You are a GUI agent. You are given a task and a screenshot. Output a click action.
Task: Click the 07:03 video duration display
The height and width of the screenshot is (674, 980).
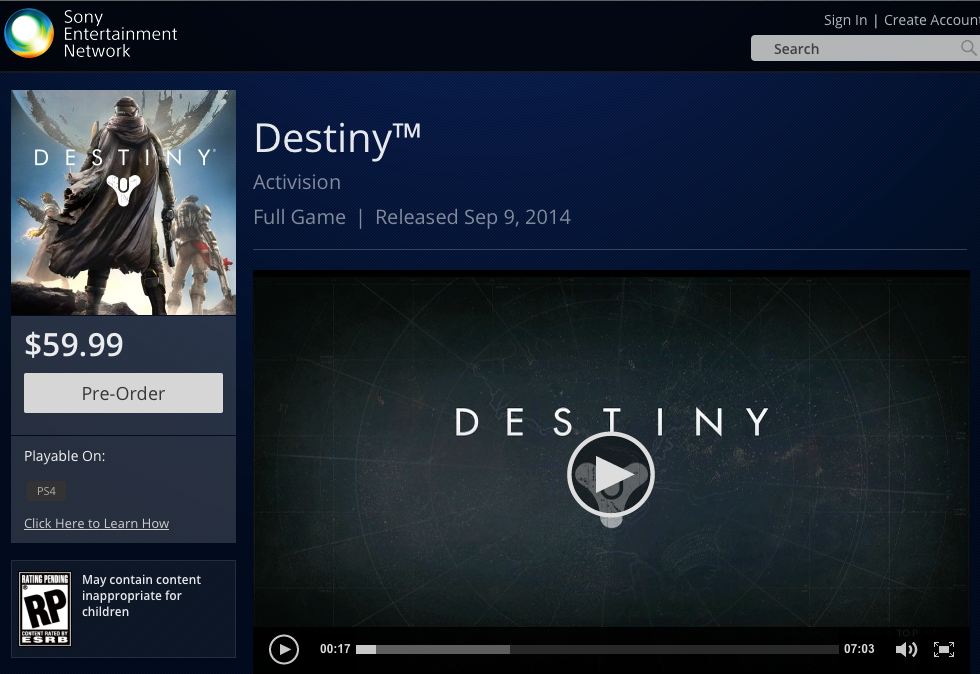[x=859, y=649]
